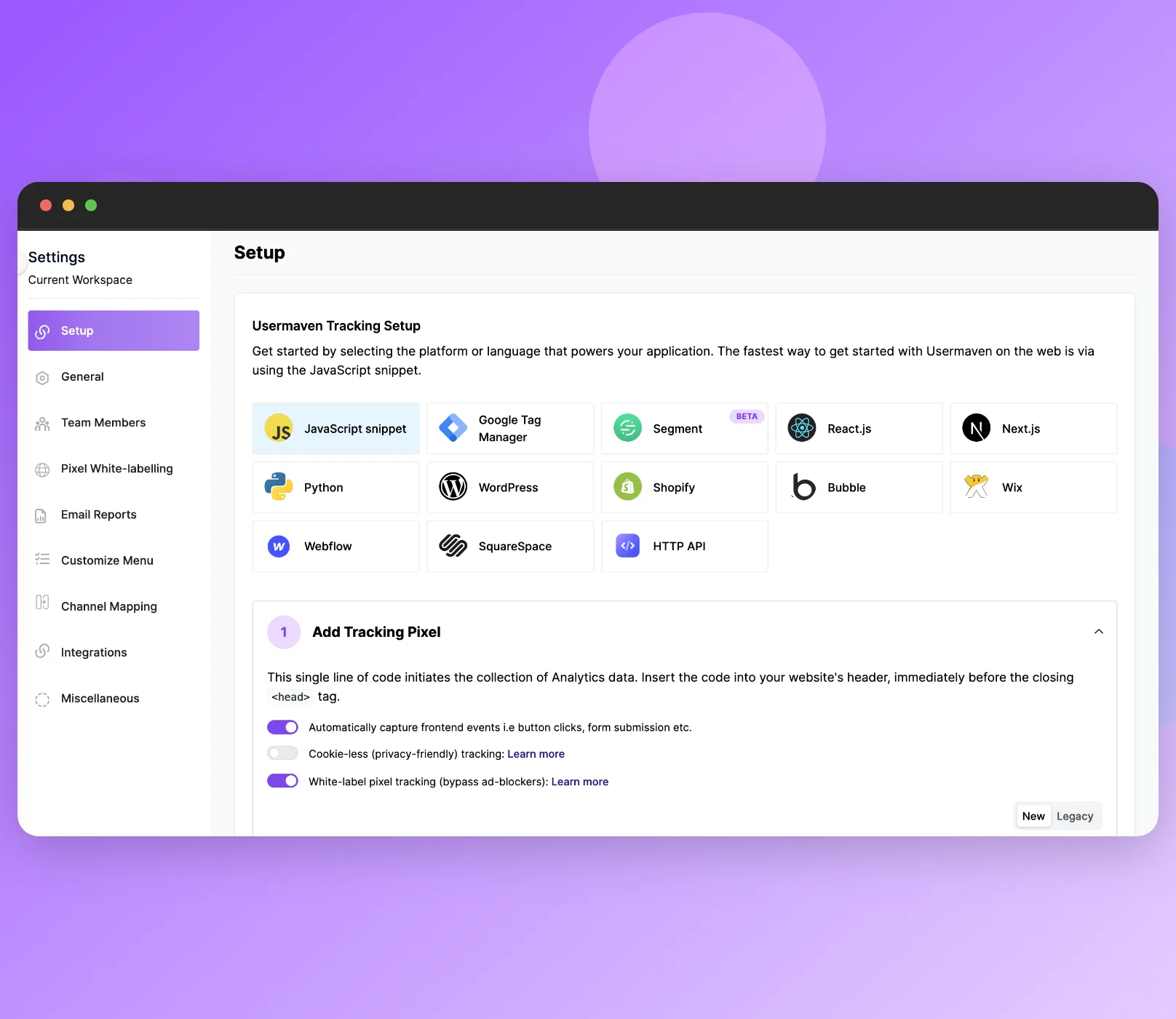Select the Python logo icon
Viewport: 1176px width, 1019px height.
[279, 487]
